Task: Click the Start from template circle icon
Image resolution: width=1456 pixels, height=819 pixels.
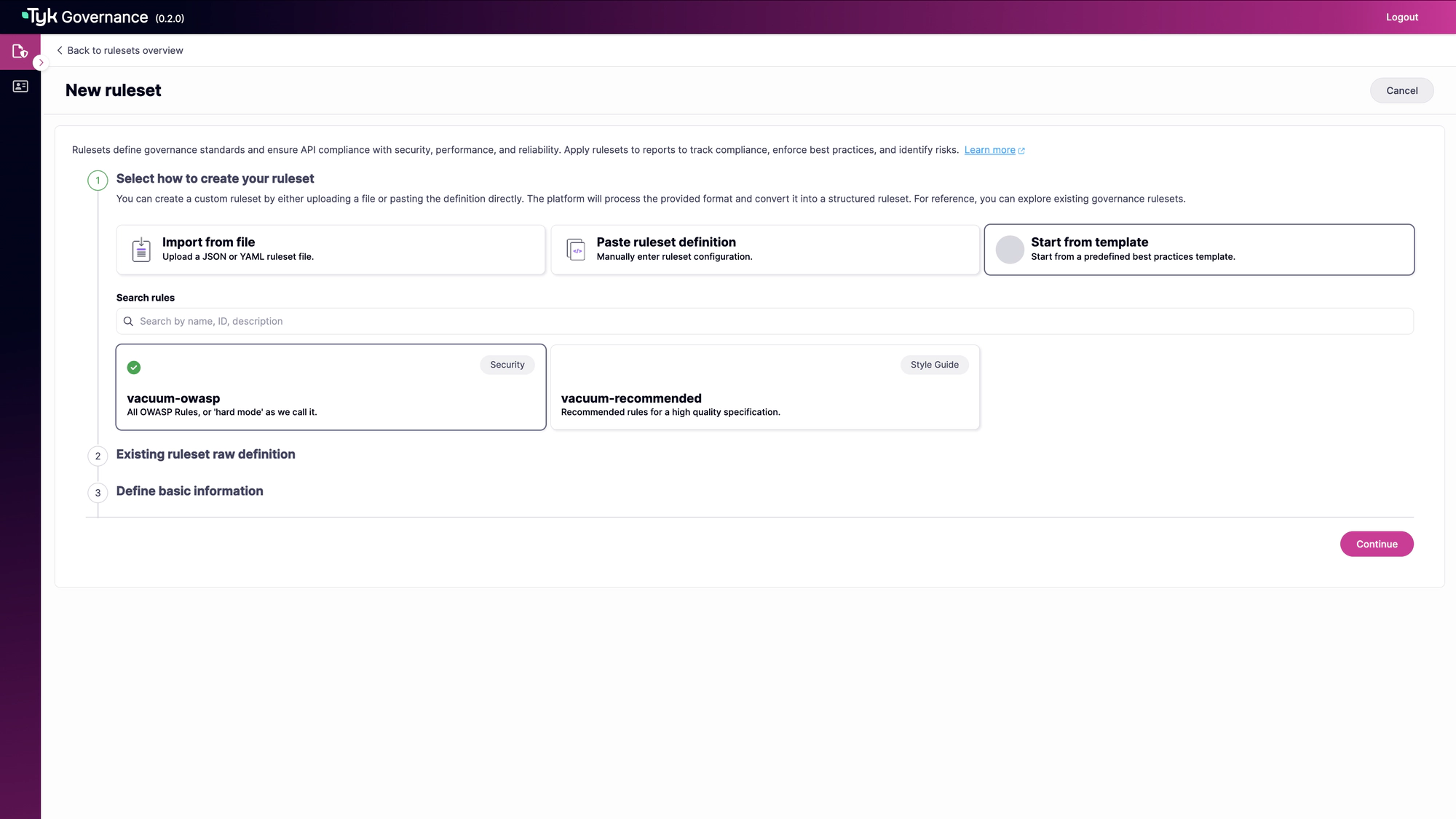Action: pyautogui.click(x=1010, y=250)
